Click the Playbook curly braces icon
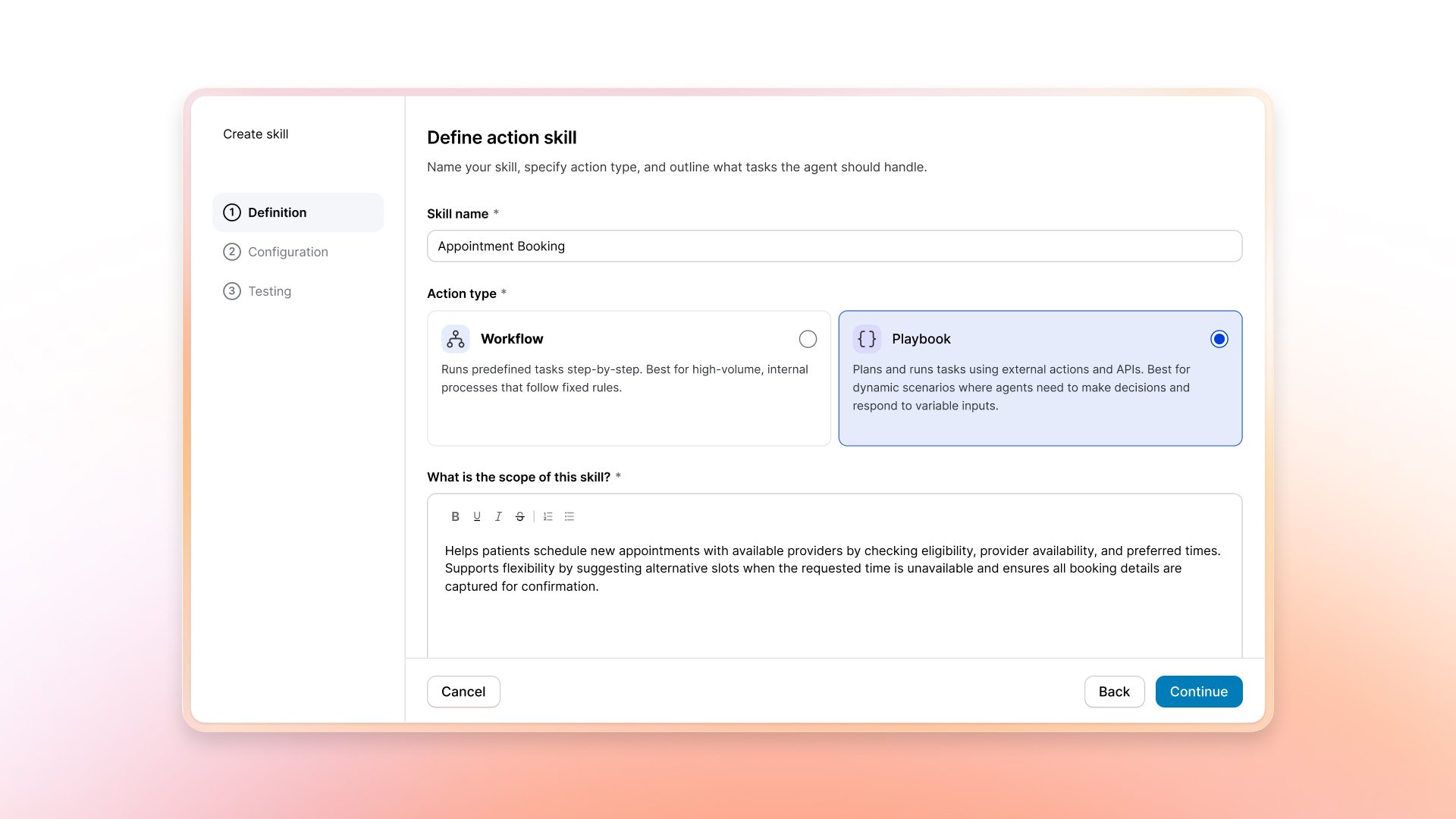Screen dimensions: 1456x819 (867, 339)
